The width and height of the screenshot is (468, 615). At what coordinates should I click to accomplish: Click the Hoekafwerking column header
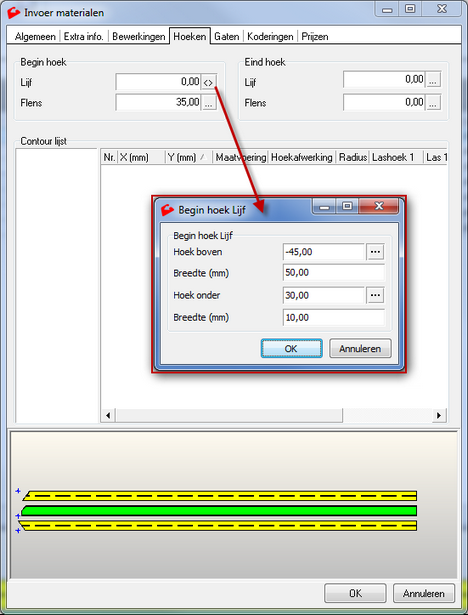tap(302, 157)
